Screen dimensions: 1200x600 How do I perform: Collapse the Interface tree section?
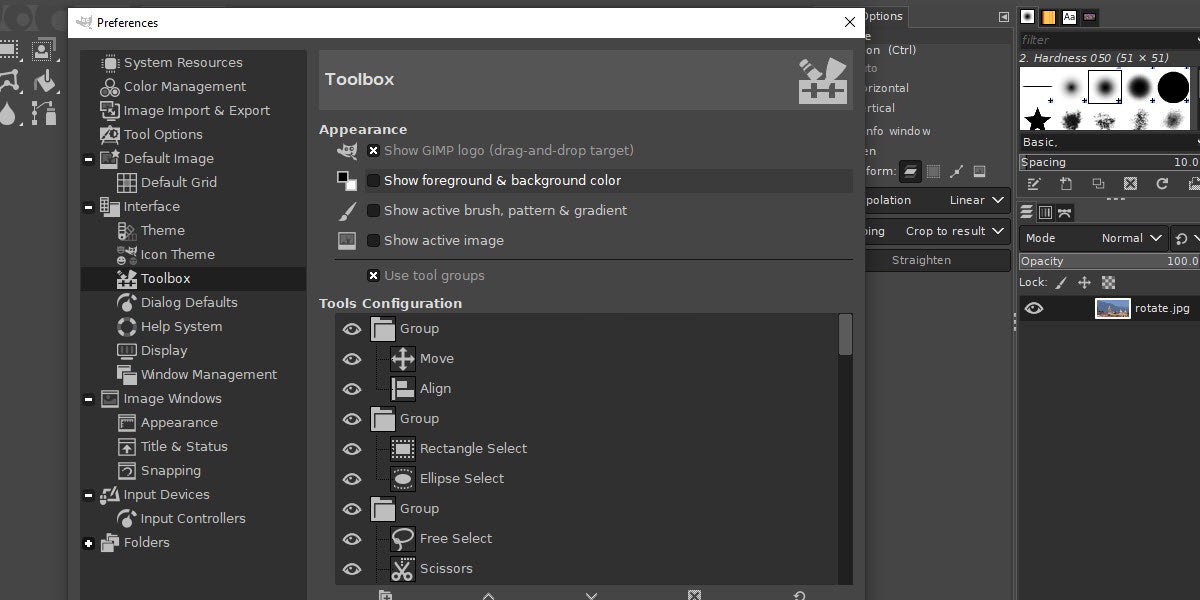[89, 207]
